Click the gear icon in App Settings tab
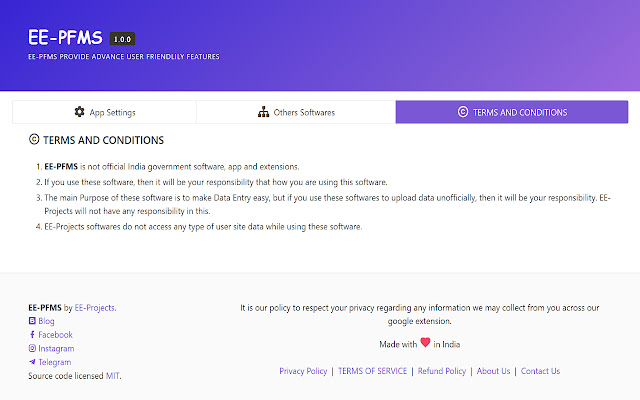 point(80,112)
